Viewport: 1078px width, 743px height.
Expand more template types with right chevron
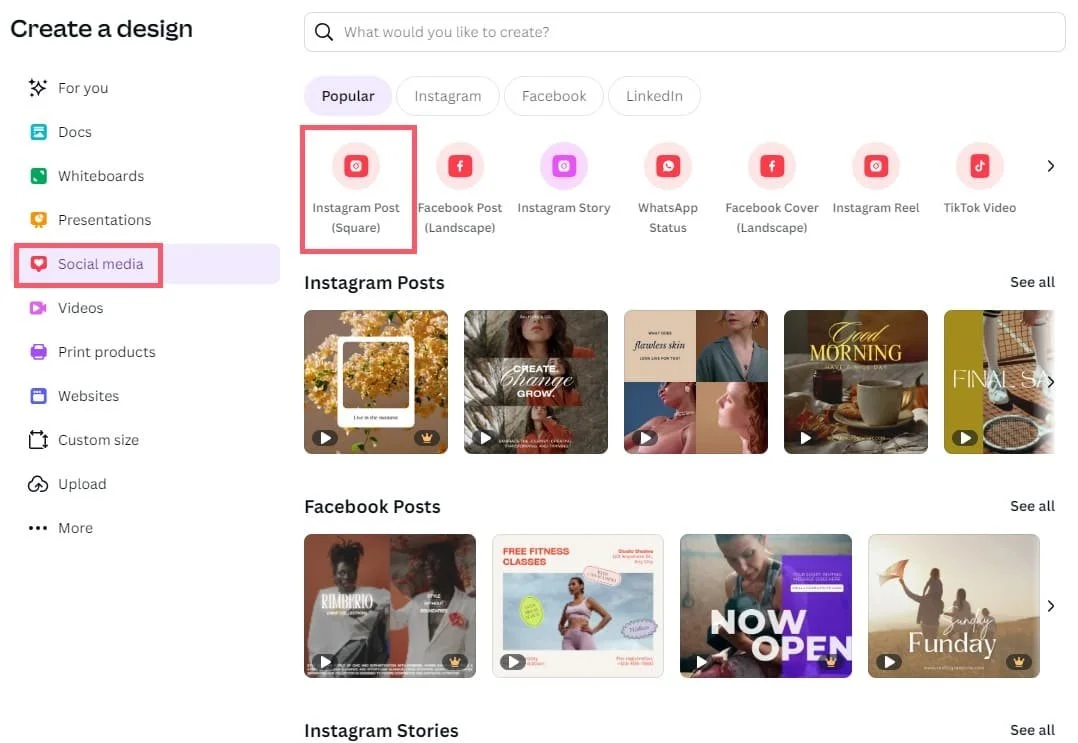[1050, 166]
